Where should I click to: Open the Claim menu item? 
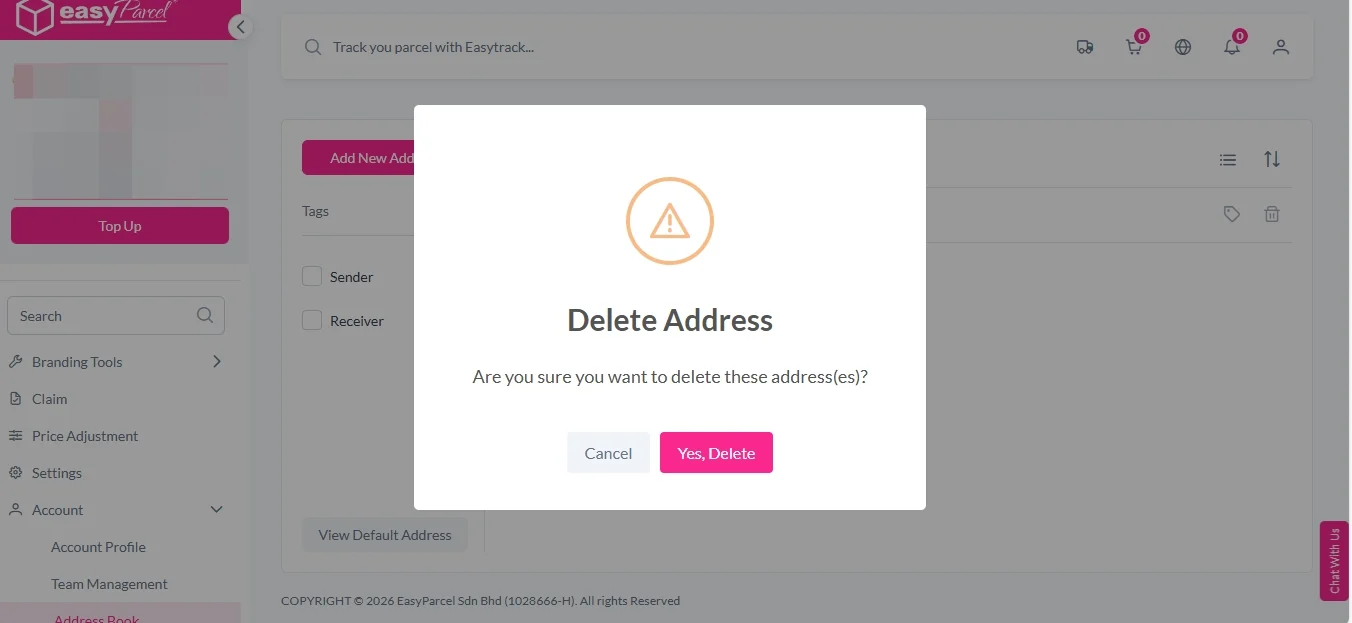(x=50, y=399)
